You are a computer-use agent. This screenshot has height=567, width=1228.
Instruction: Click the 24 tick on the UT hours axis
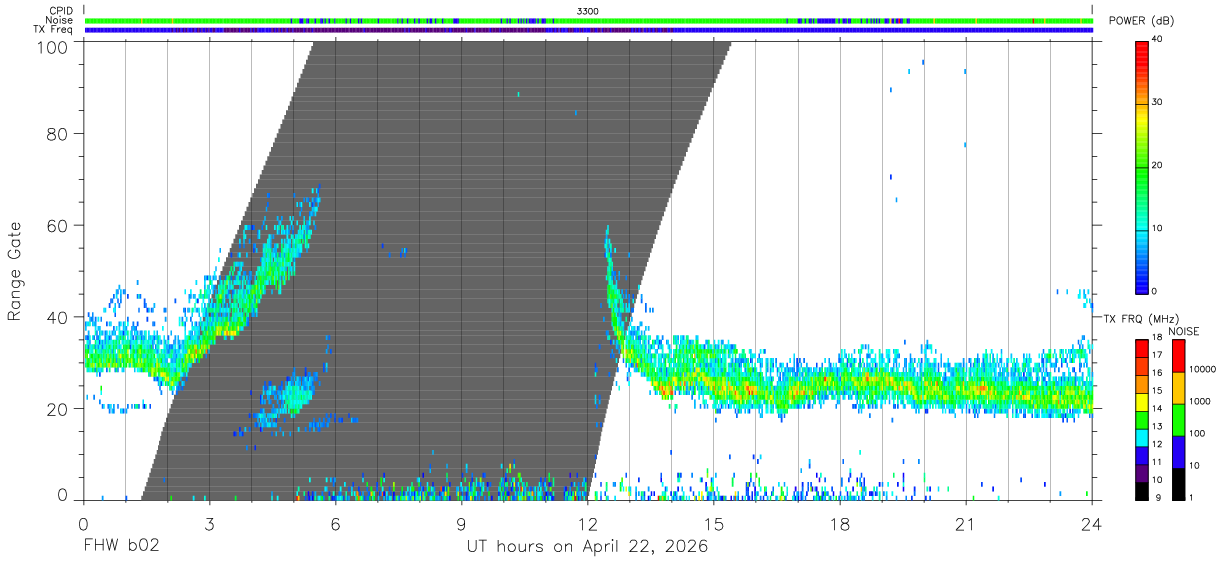[1092, 524]
